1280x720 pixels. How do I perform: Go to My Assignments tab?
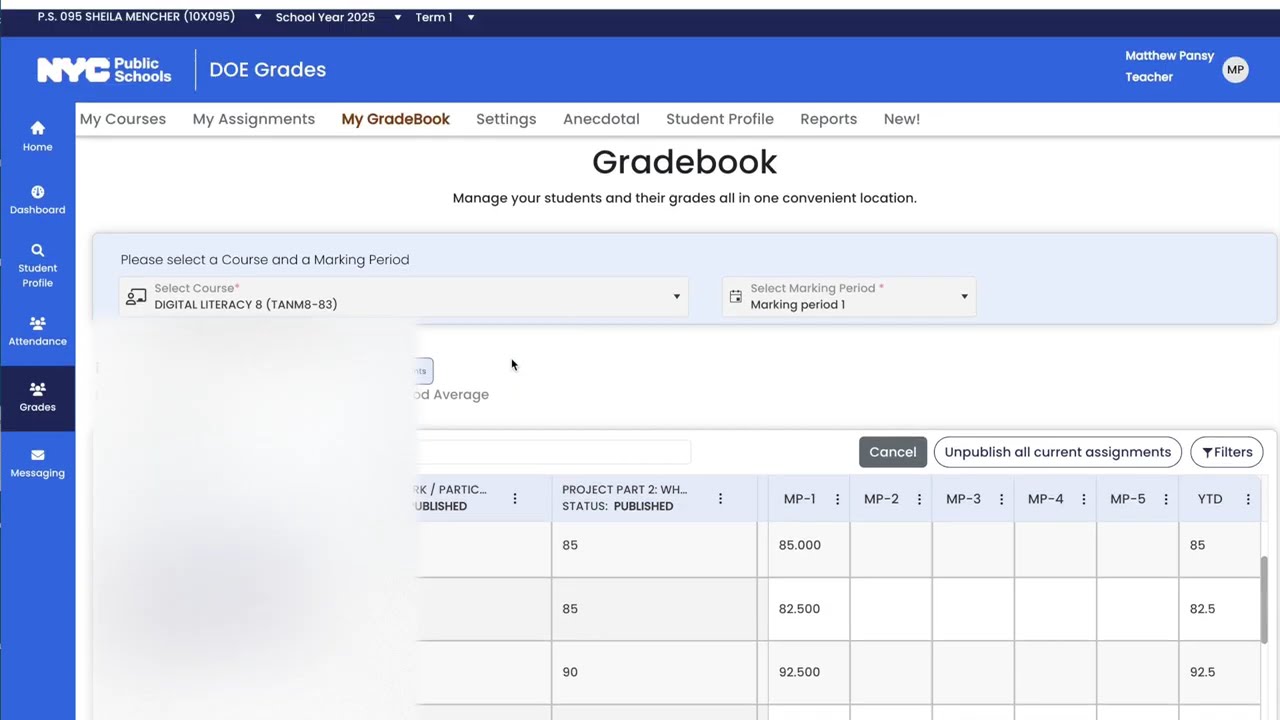pos(254,119)
